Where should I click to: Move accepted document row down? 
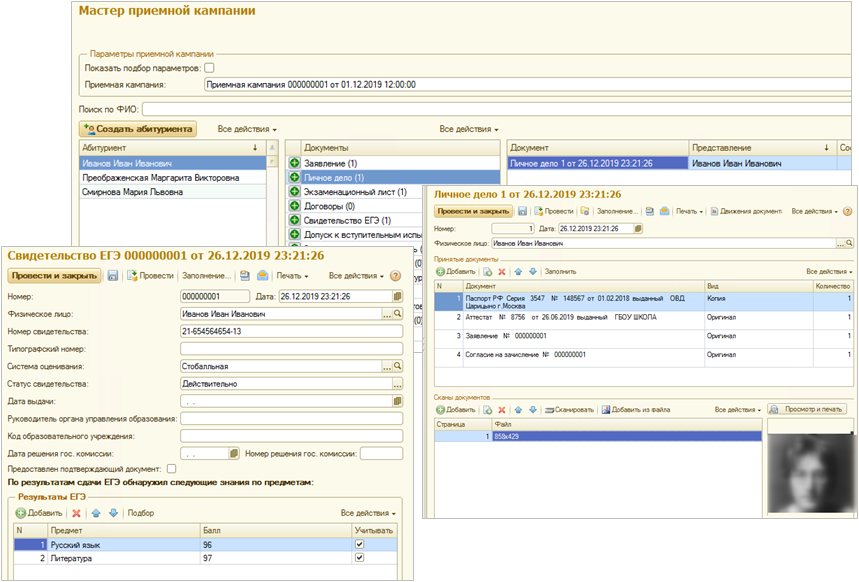tap(532, 271)
